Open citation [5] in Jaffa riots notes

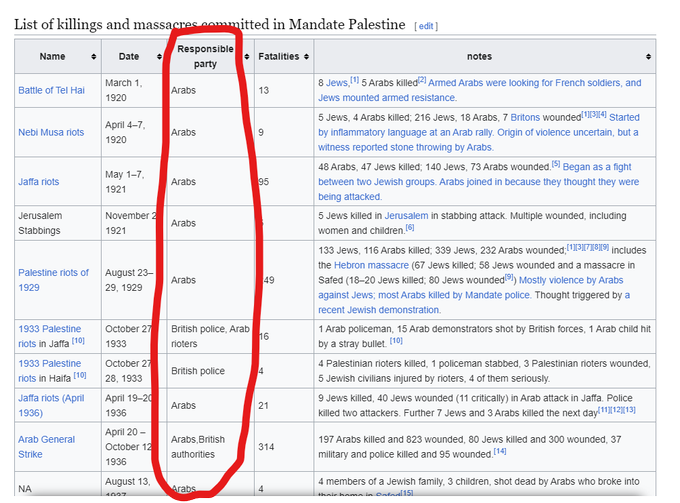tap(556, 164)
